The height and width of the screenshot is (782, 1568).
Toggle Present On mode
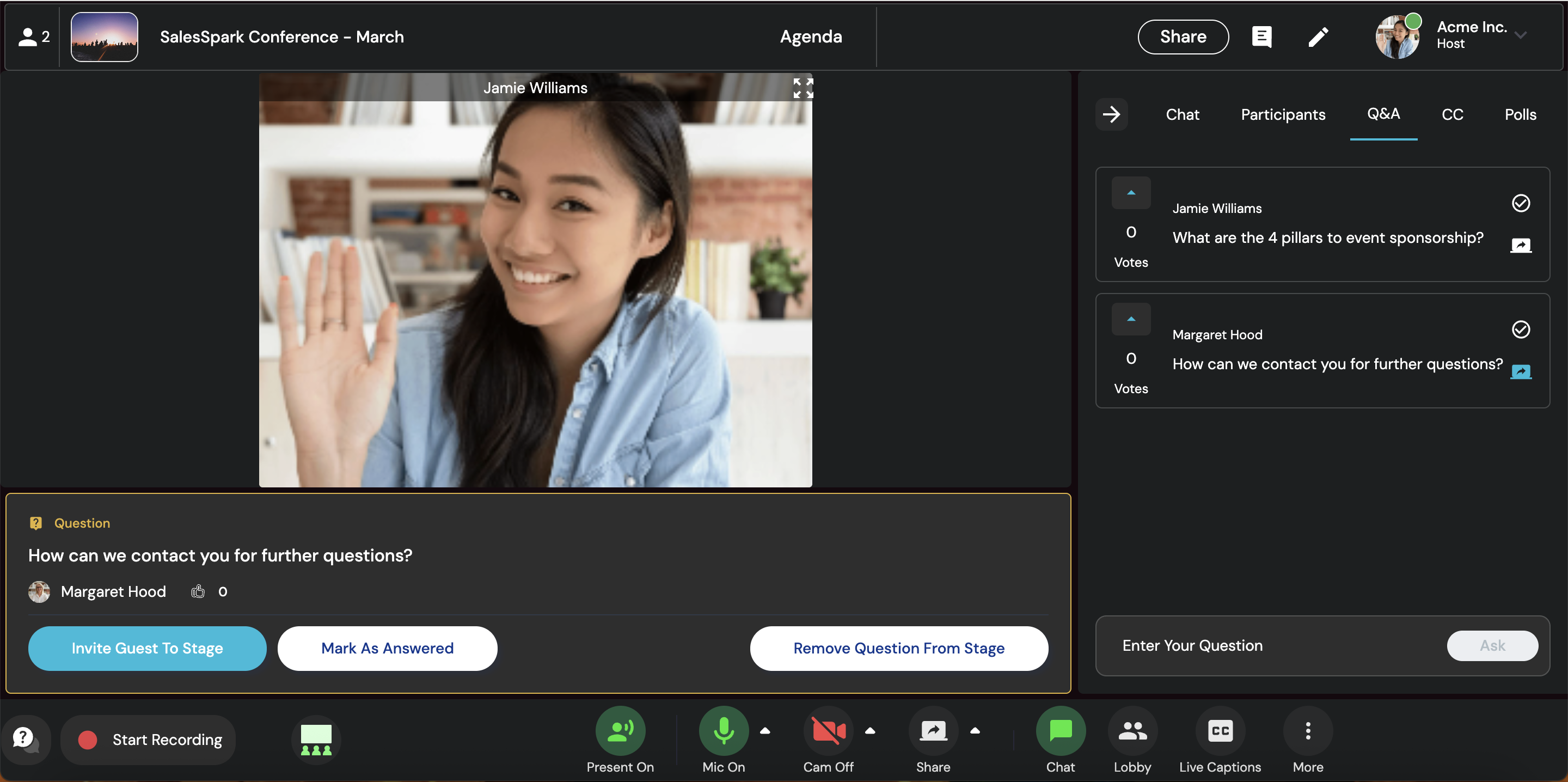point(620,731)
